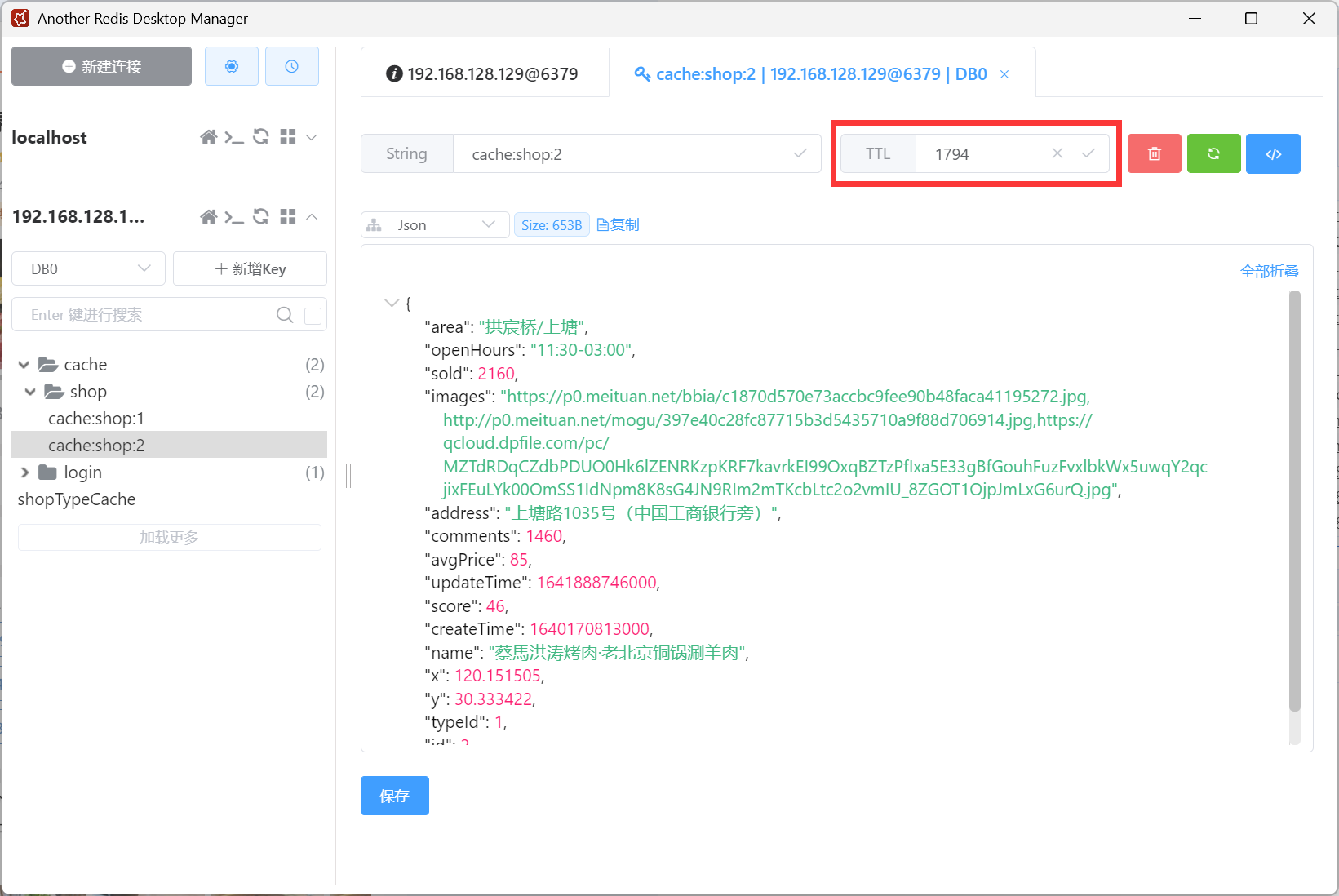The width and height of the screenshot is (1339, 896).
Task: Collapse the cache folder
Action: tap(24, 365)
